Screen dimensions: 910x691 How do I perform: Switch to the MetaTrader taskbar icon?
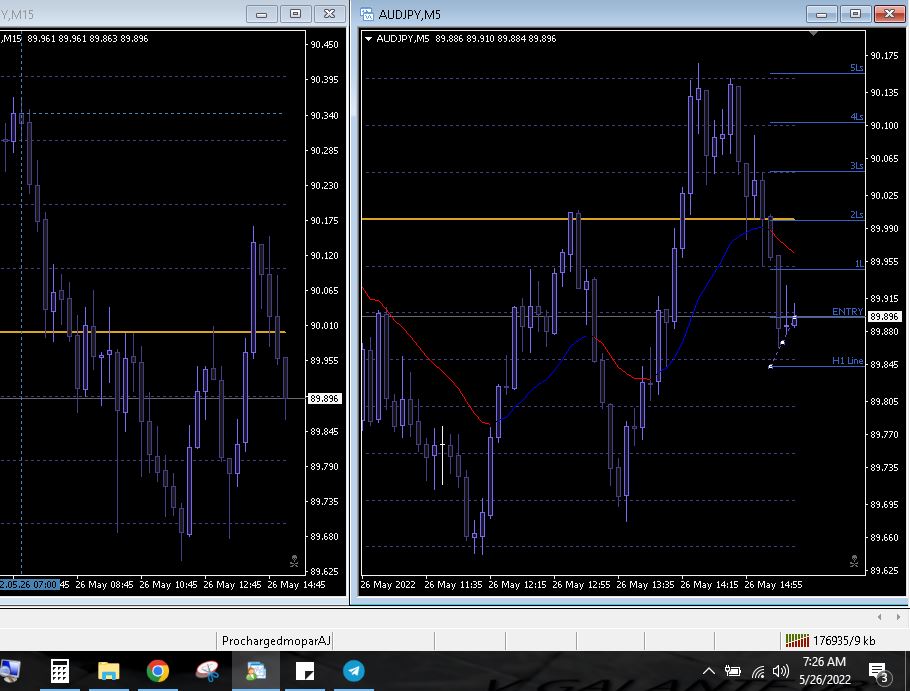point(256,671)
